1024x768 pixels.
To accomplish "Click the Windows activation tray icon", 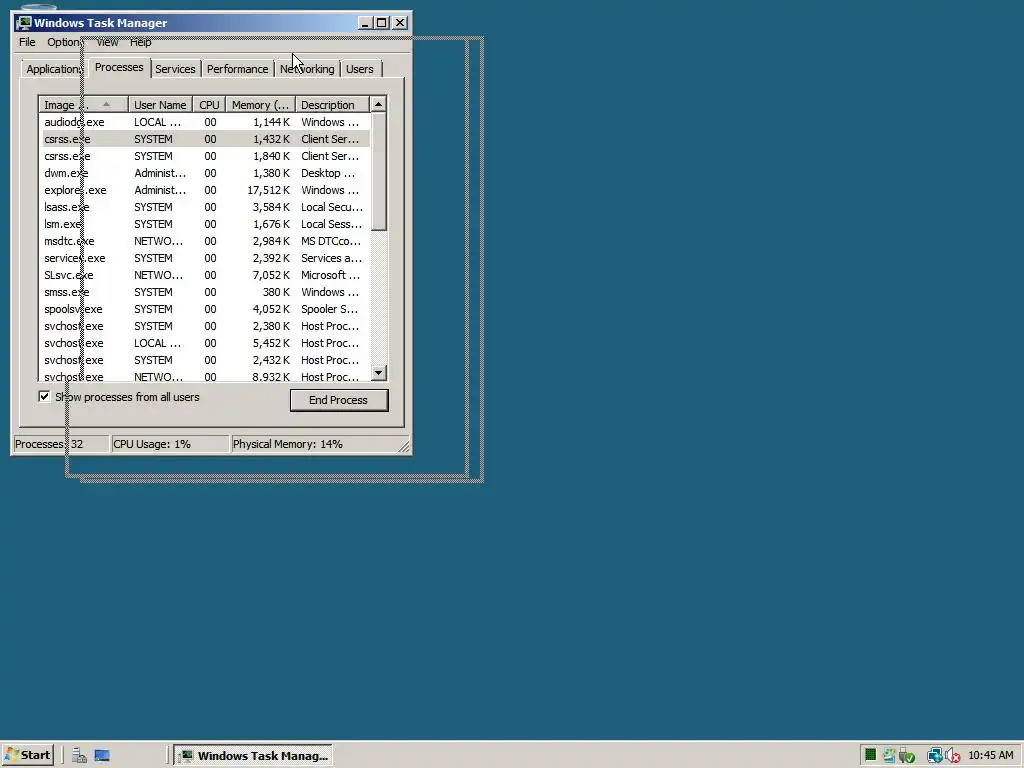I will tap(889, 756).
